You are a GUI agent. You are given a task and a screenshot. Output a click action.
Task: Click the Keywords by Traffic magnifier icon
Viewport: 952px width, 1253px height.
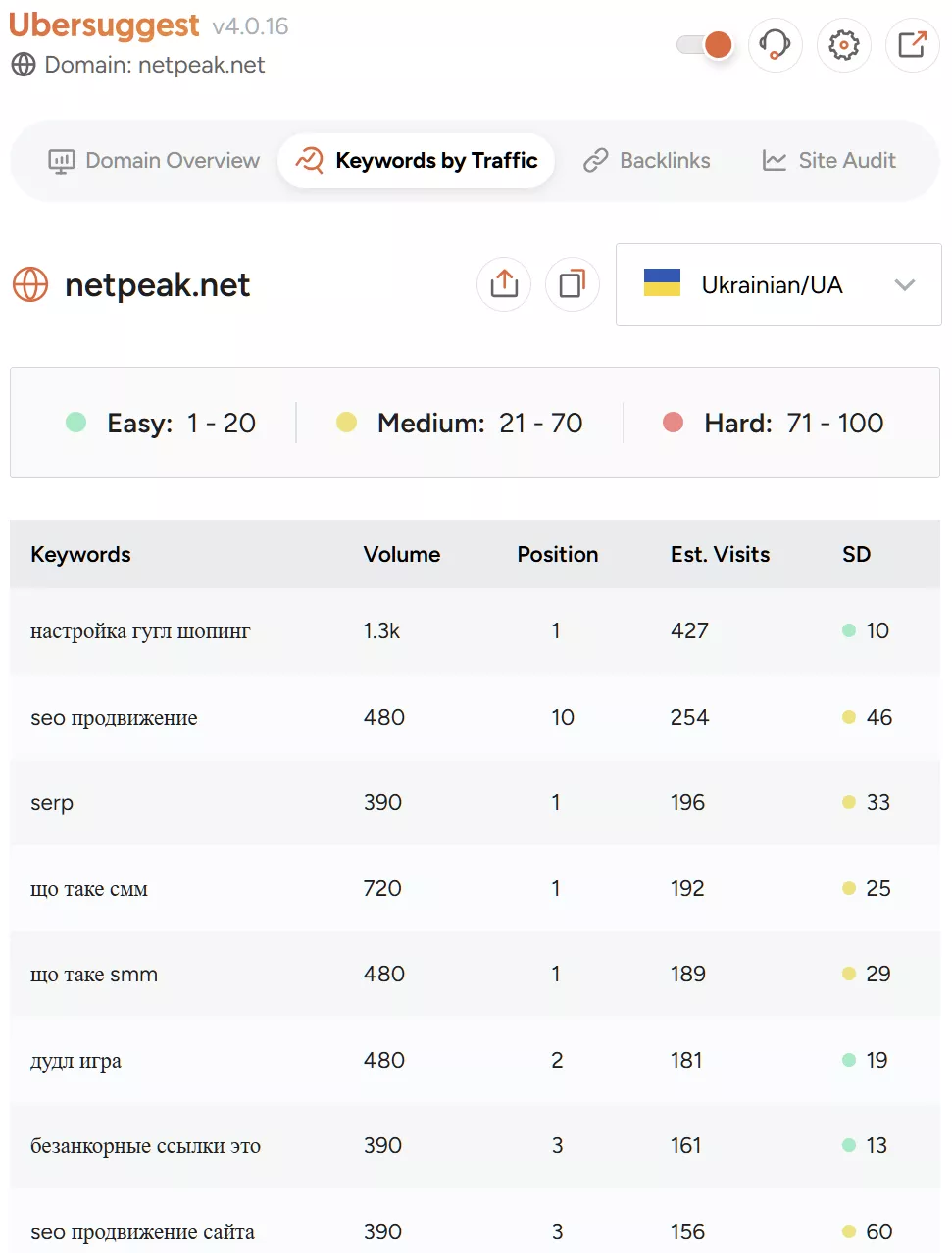pos(309,160)
